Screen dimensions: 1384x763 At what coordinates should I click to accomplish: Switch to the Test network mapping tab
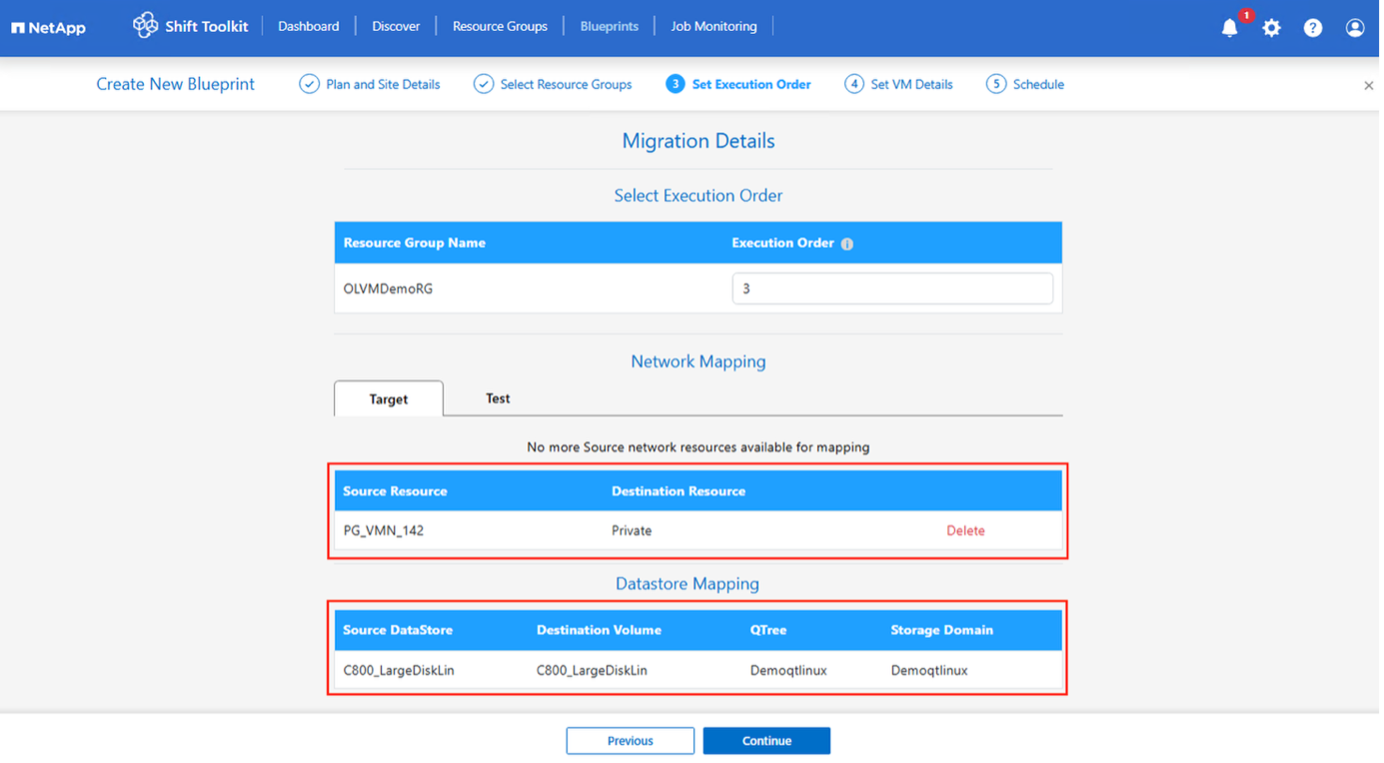[x=498, y=398]
